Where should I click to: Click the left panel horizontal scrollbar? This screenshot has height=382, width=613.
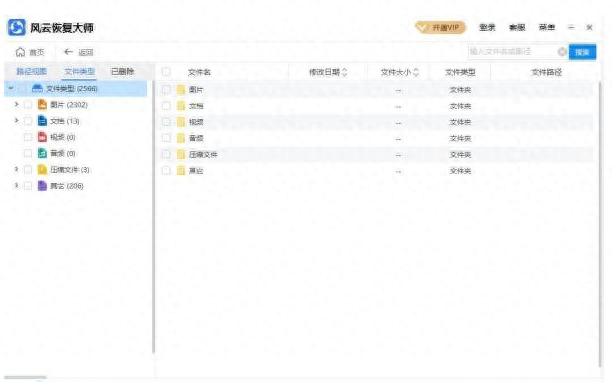(25, 378)
